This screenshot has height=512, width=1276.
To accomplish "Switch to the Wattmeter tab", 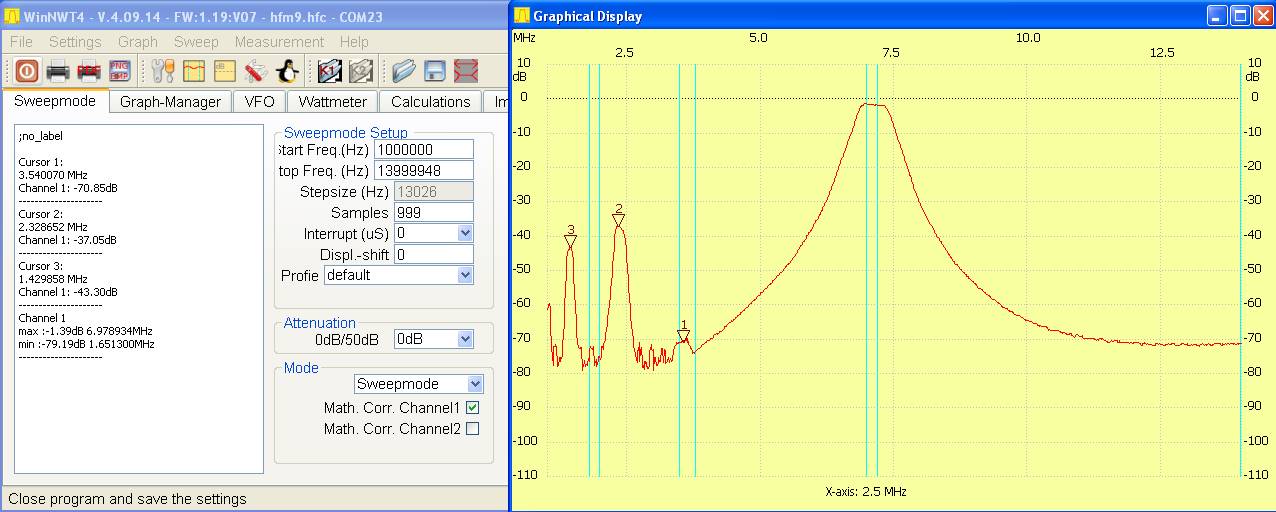I will tap(334, 102).
